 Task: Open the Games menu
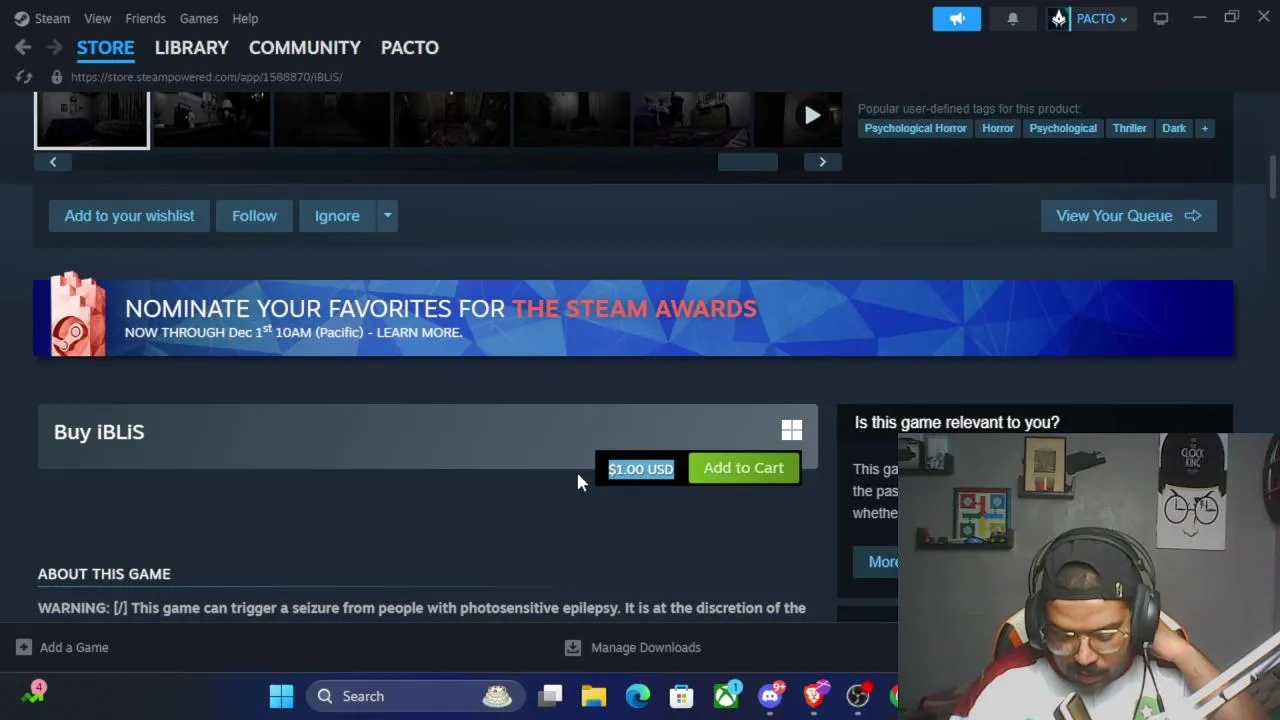tap(198, 18)
